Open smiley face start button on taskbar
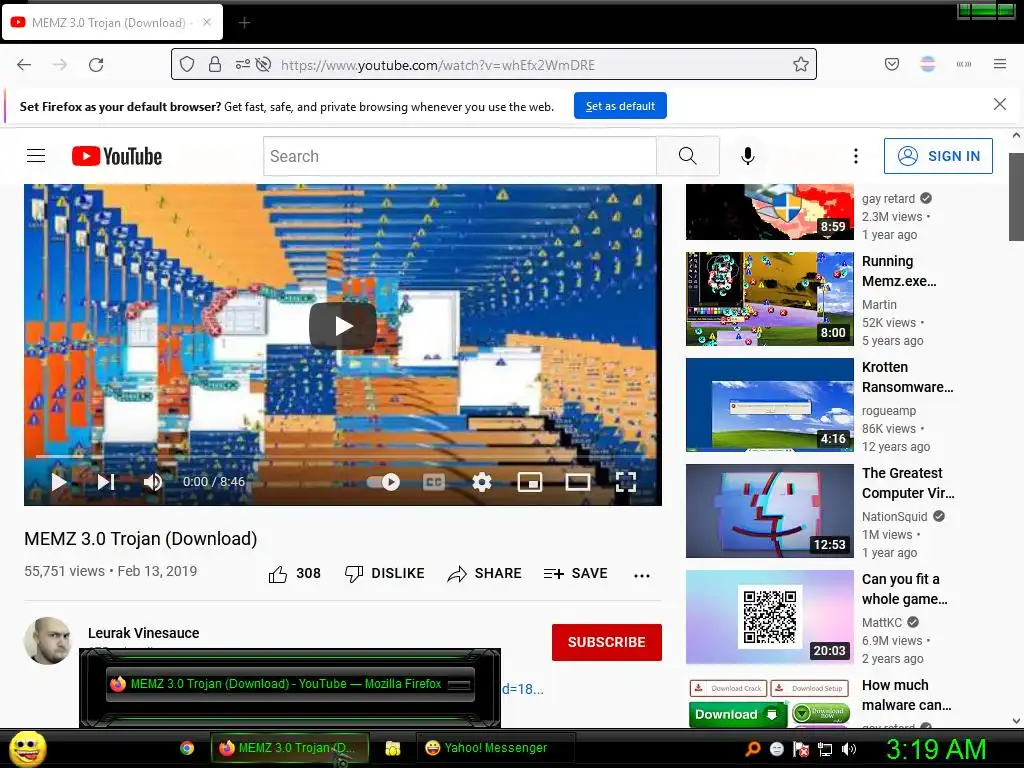This screenshot has height=768, width=1024. (x=27, y=748)
